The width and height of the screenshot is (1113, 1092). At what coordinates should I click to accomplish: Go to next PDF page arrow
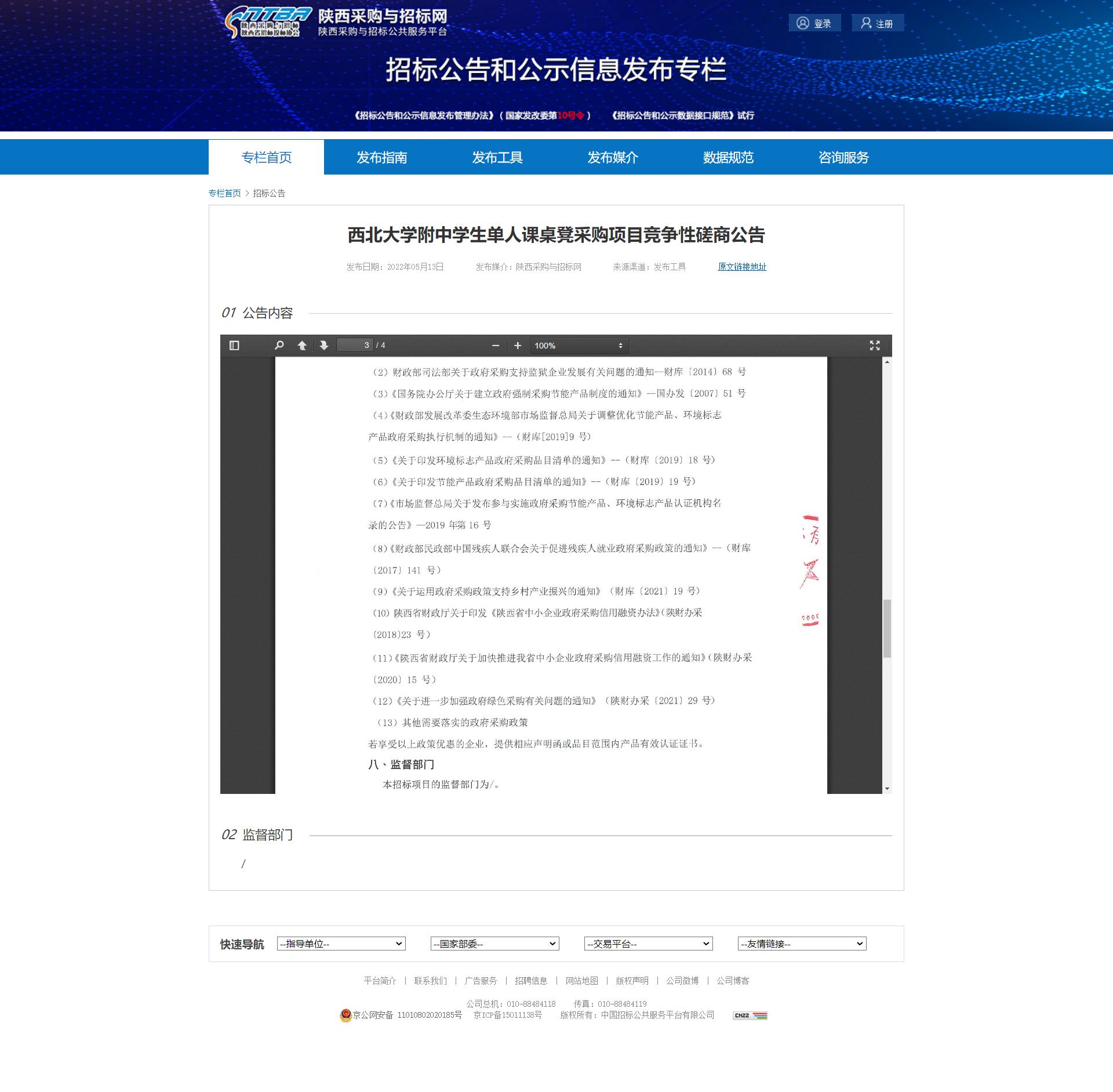(324, 346)
